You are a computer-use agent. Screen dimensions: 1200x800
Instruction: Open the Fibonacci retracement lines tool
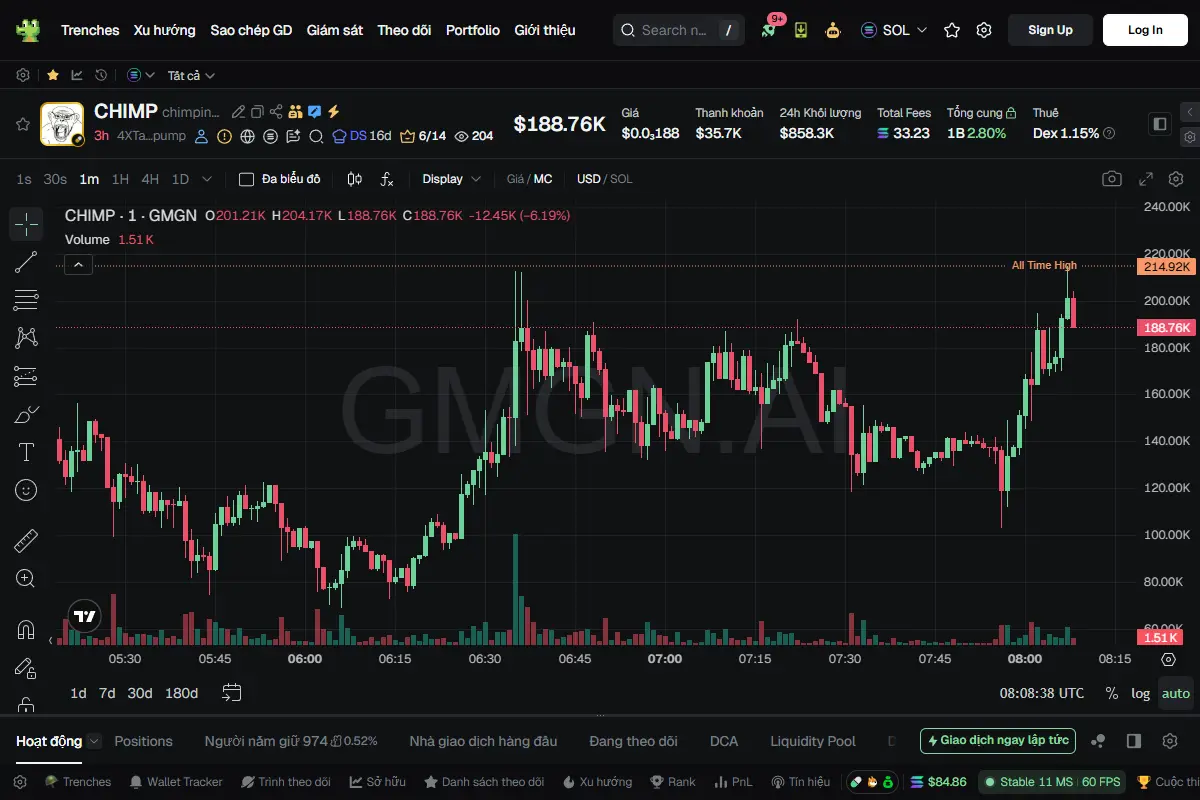(26, 300)
